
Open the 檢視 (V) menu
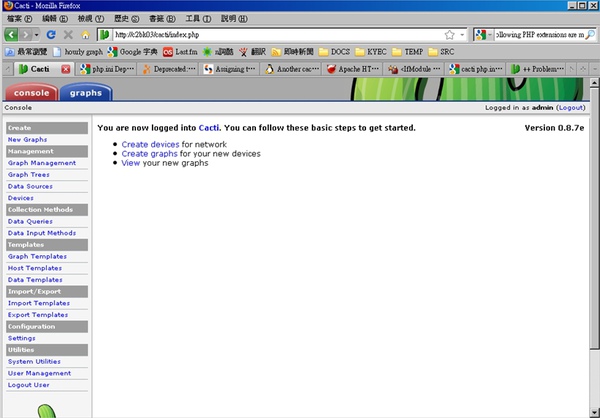pyautogui.click(x=91, y=18)
